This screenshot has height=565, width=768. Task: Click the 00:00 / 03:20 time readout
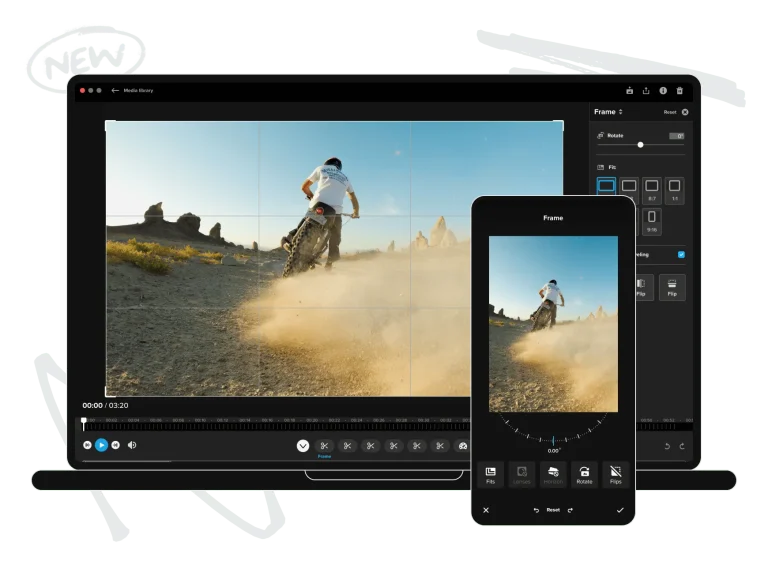click(x=105, y=405)
